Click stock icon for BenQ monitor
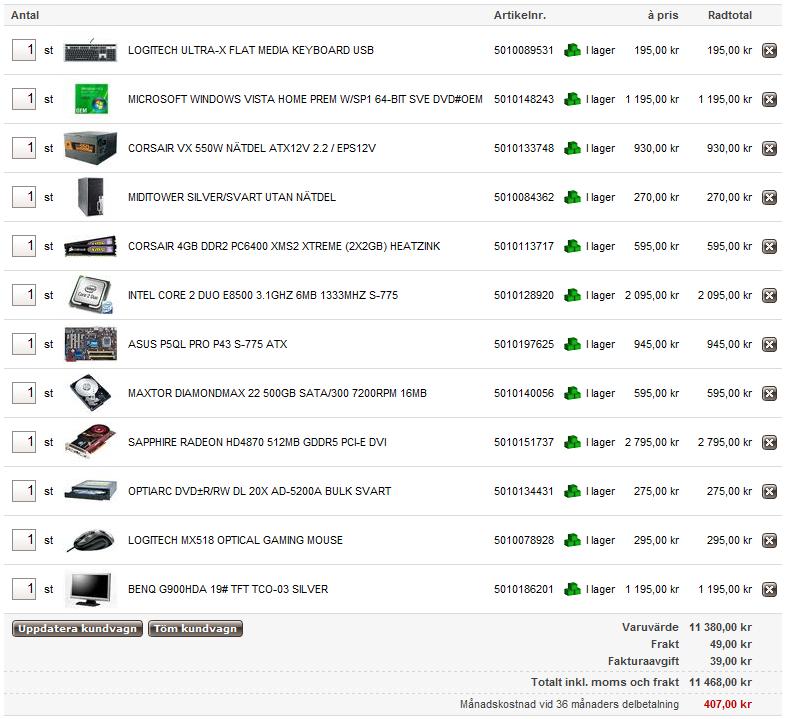This screenshot has height=719, width=789. pos(573,589)
